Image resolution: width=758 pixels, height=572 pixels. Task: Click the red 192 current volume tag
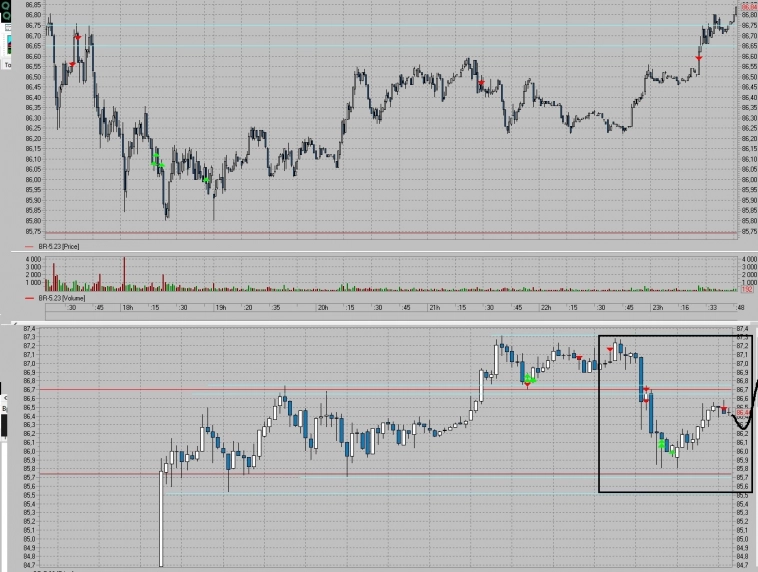click(747, 289)
